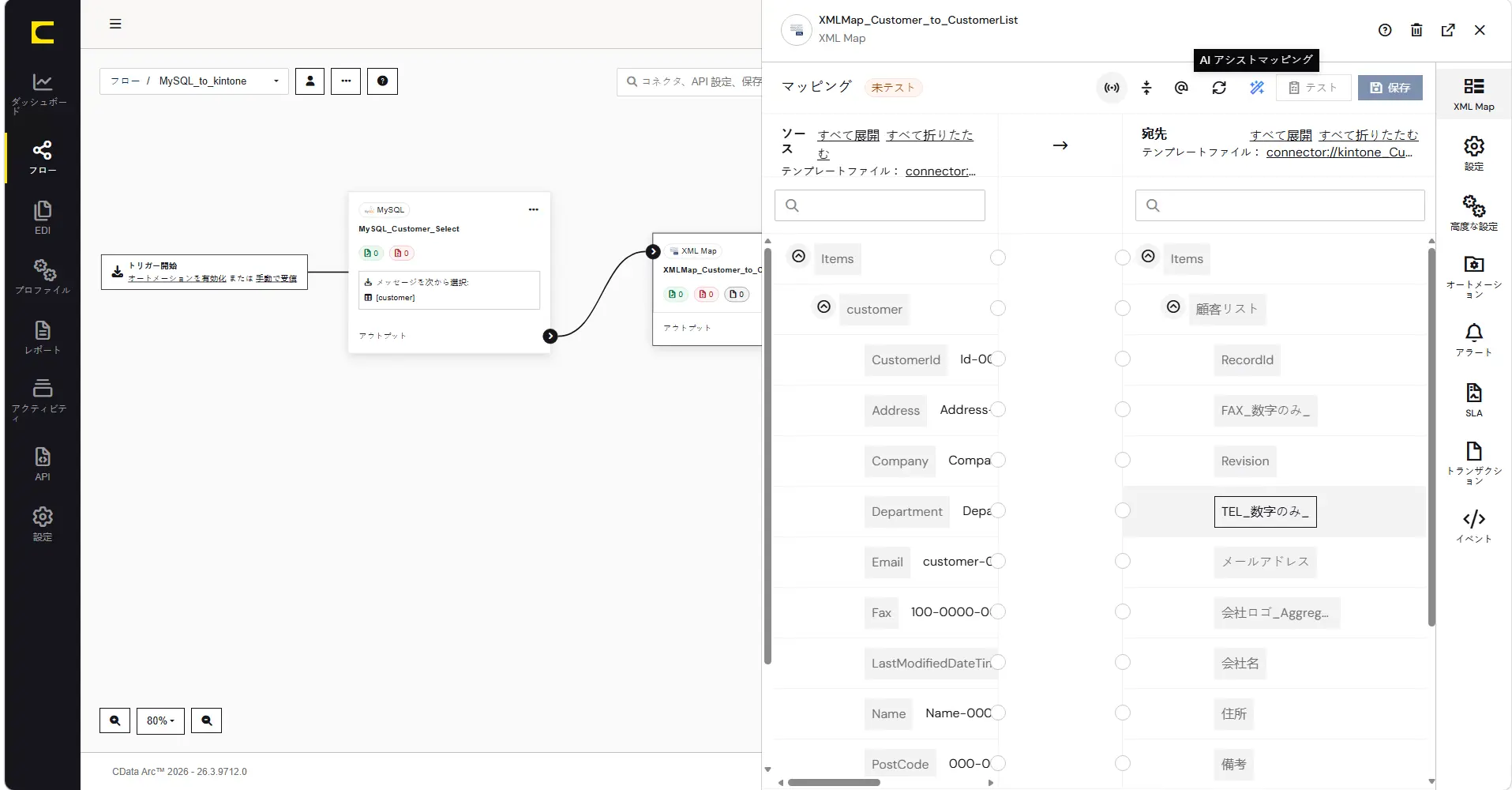Expand all source nodes link
This screenshot has height=790, width=1512.
coord(849,135)
